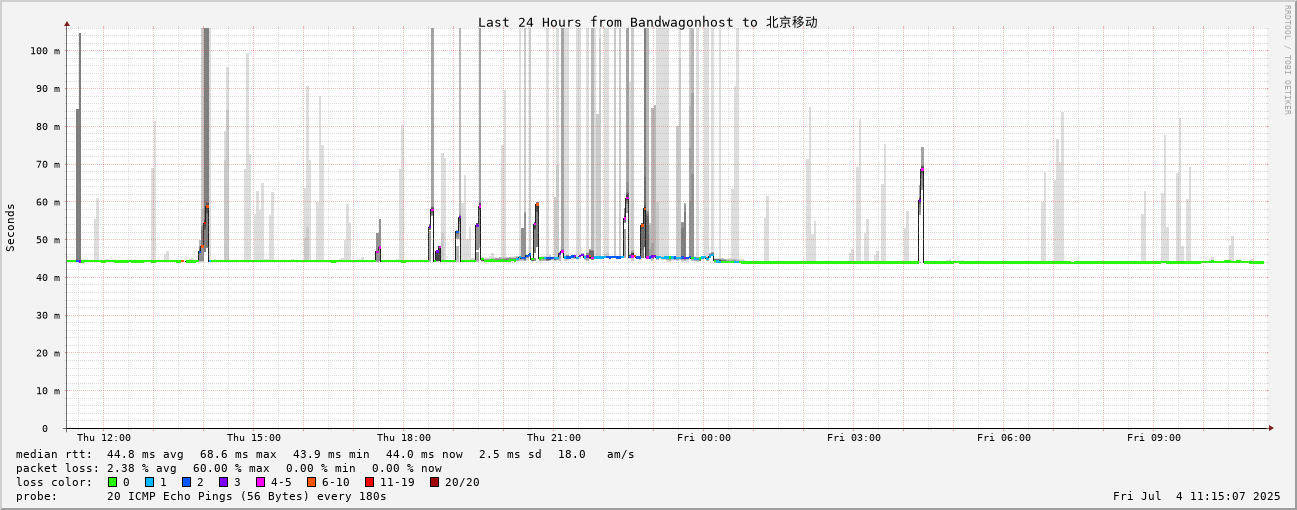The height and width of the screenshot is (510, 1297).
Task: Click the graph title 'Last 24 Hours from Bandwagonhost'
Action: [x=607, y=22]
